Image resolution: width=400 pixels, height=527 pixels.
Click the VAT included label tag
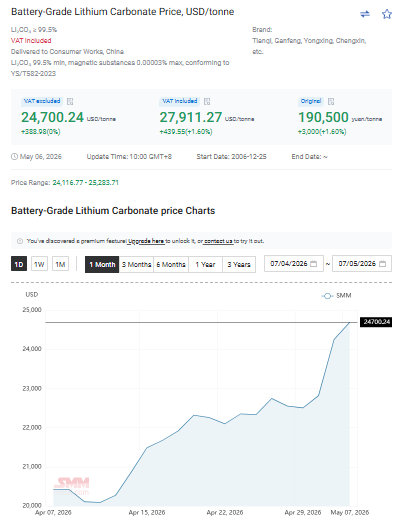pos(180,101)
